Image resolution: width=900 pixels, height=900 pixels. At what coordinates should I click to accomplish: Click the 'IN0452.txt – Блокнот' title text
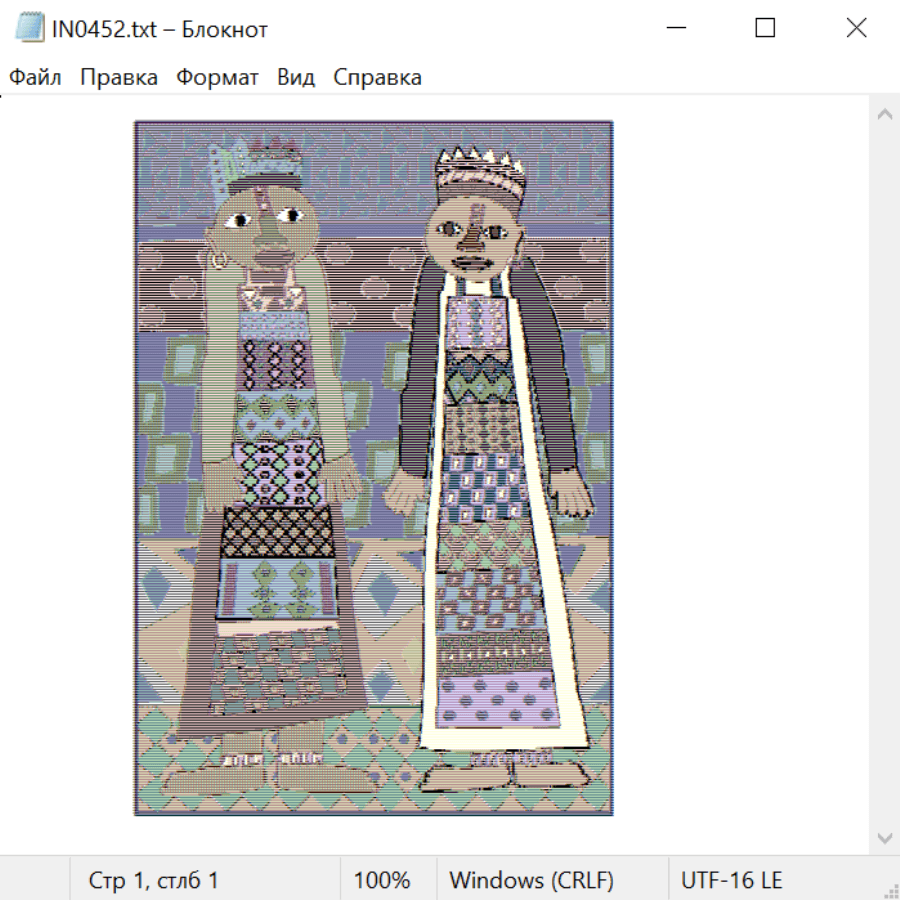pos(160,29)
